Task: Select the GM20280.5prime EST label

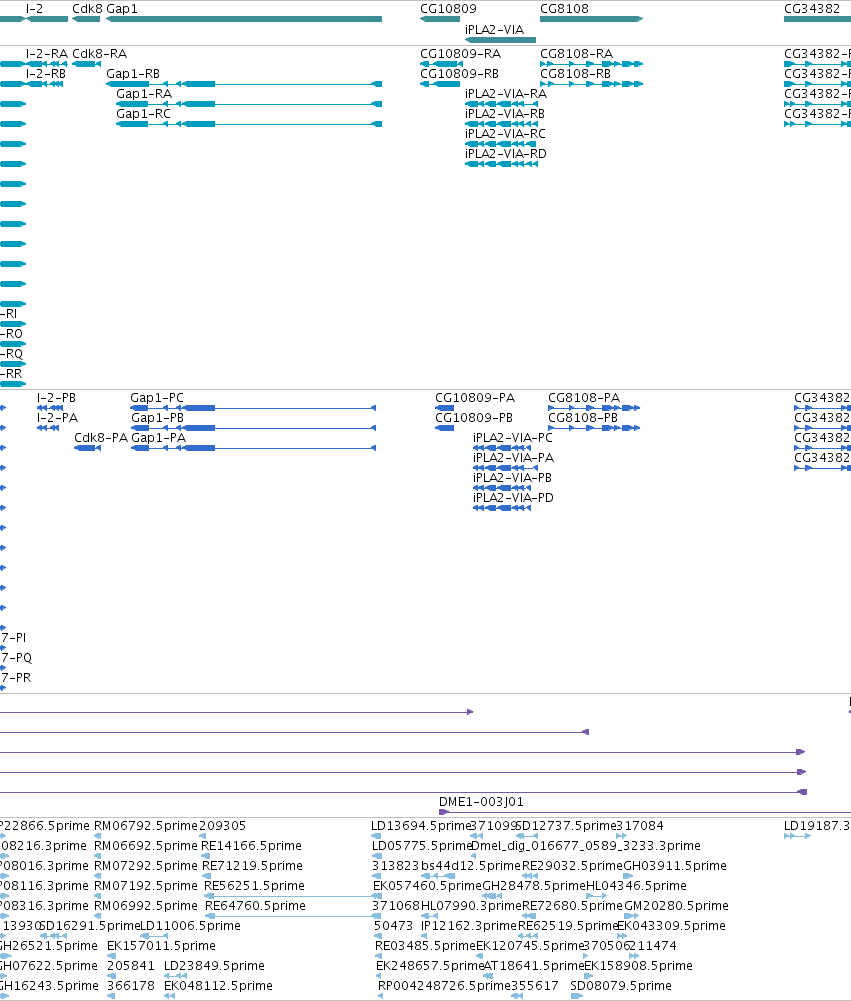Action: coord(676,906)
